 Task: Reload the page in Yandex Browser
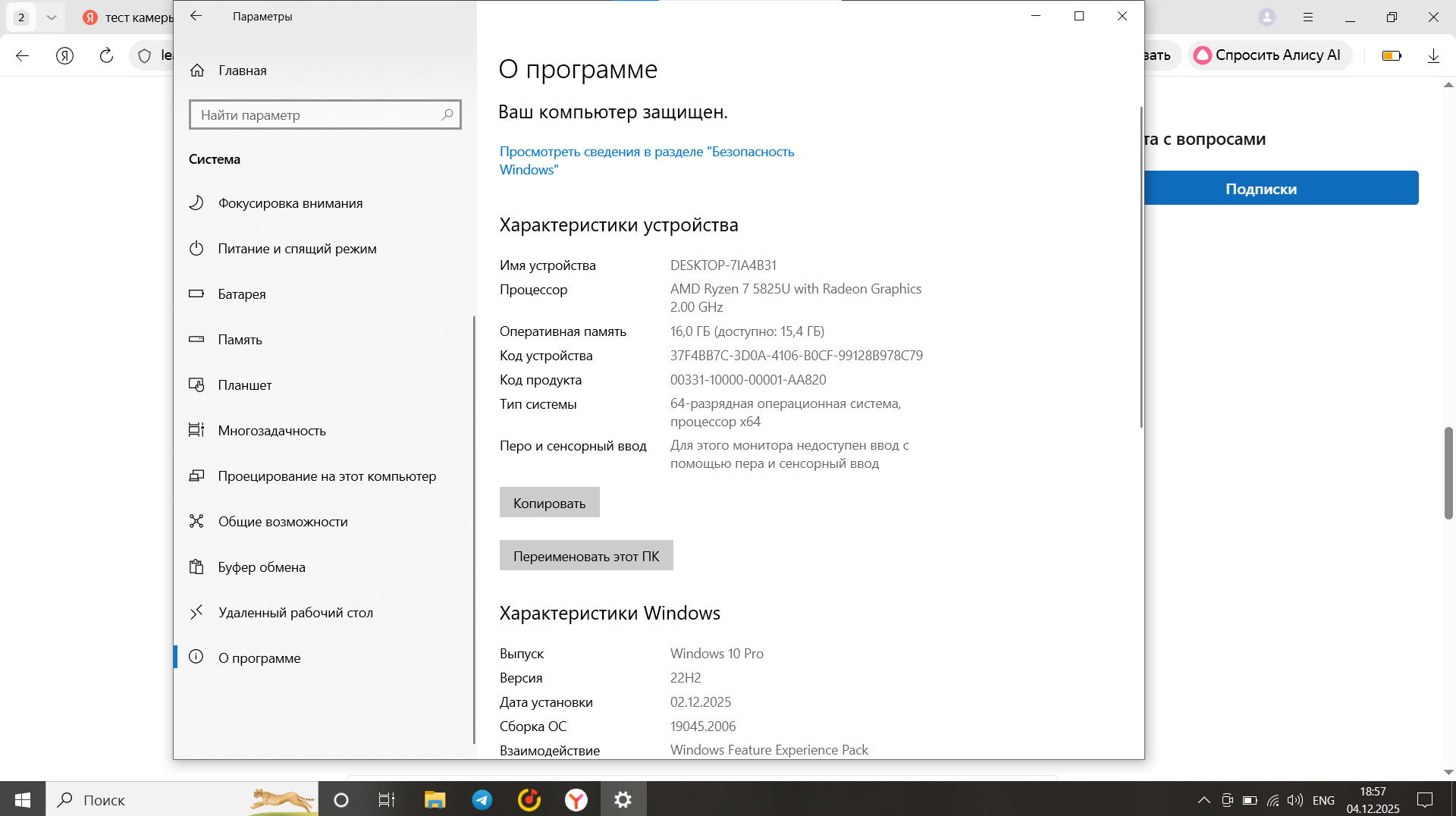(106, 55)
